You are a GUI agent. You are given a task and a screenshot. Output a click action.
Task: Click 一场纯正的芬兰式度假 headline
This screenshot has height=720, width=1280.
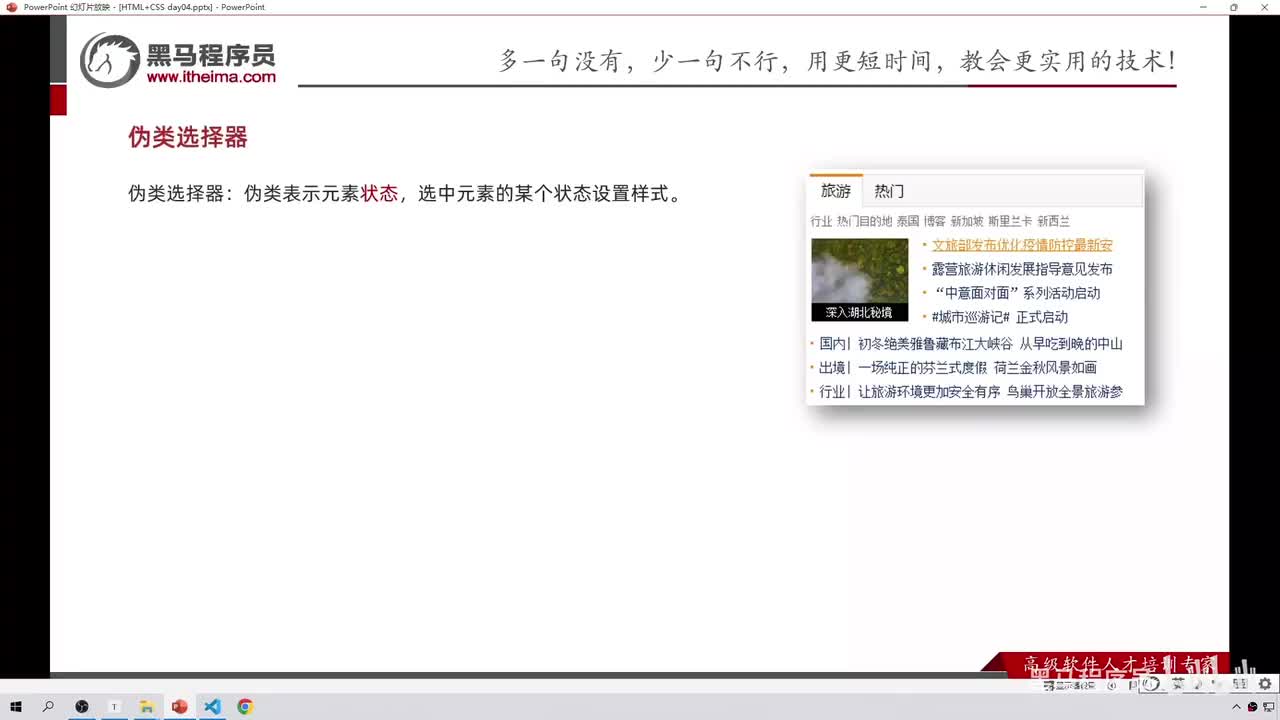click(922, 367)
